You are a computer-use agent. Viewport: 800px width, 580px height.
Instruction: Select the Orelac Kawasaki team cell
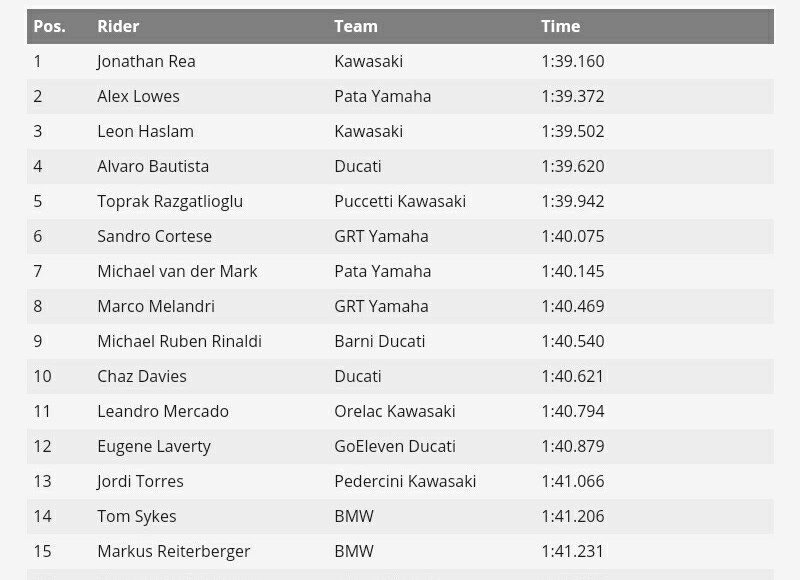[x=395, y=411]
